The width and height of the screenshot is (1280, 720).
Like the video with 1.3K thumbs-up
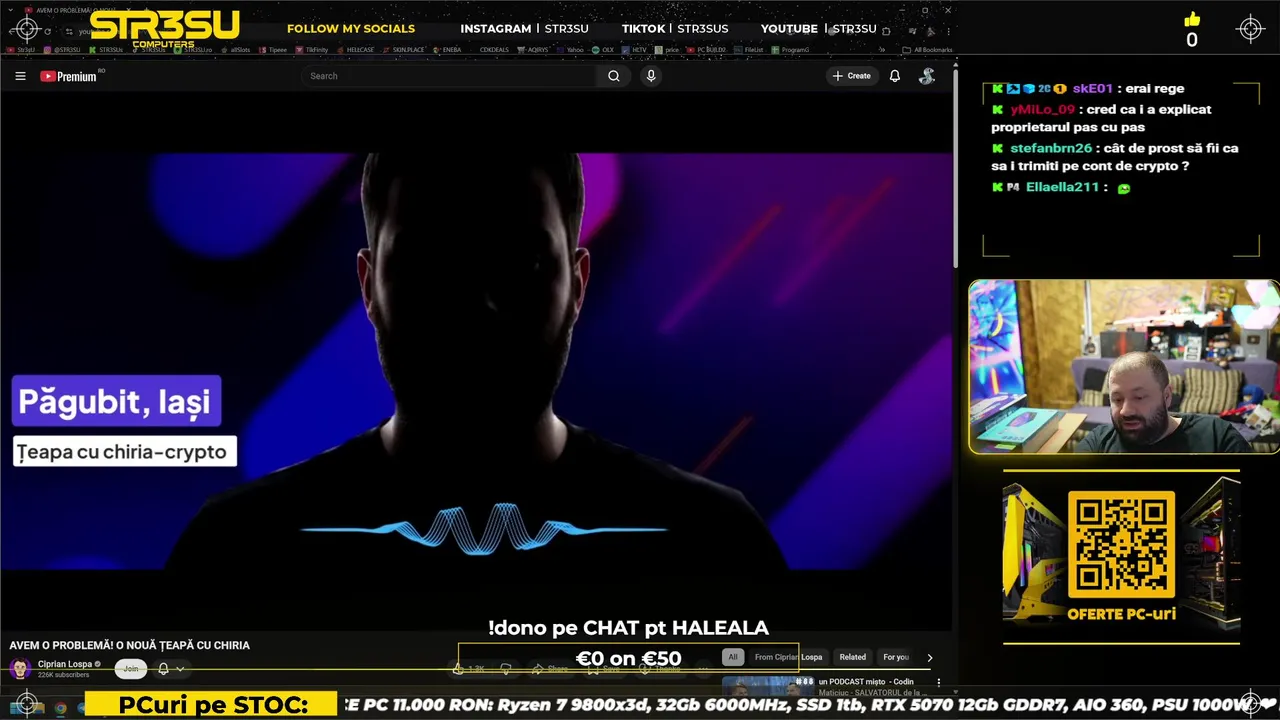[x=470, y=669]
